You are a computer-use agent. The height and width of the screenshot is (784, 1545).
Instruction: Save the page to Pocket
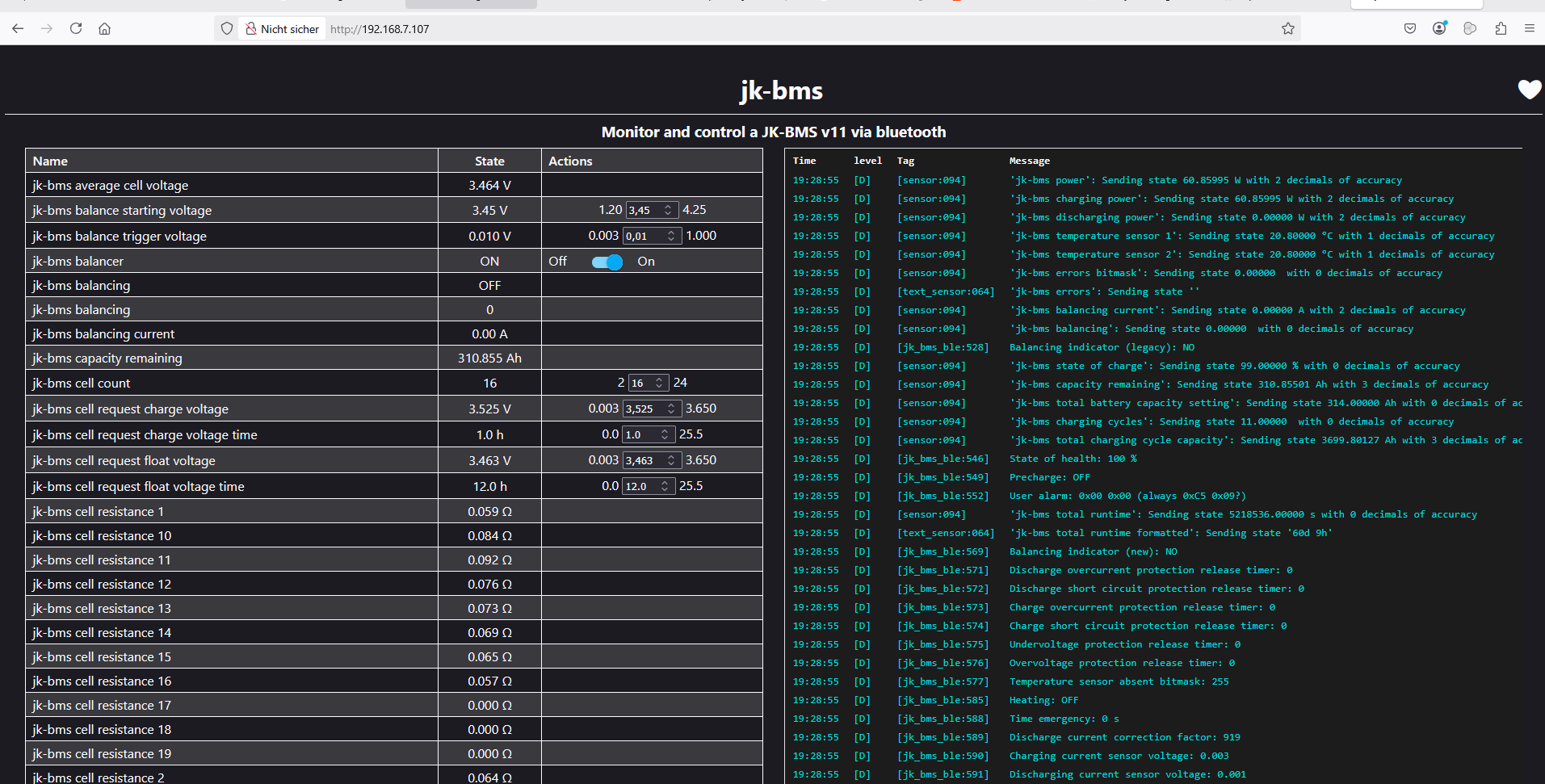coord(1409,28)
